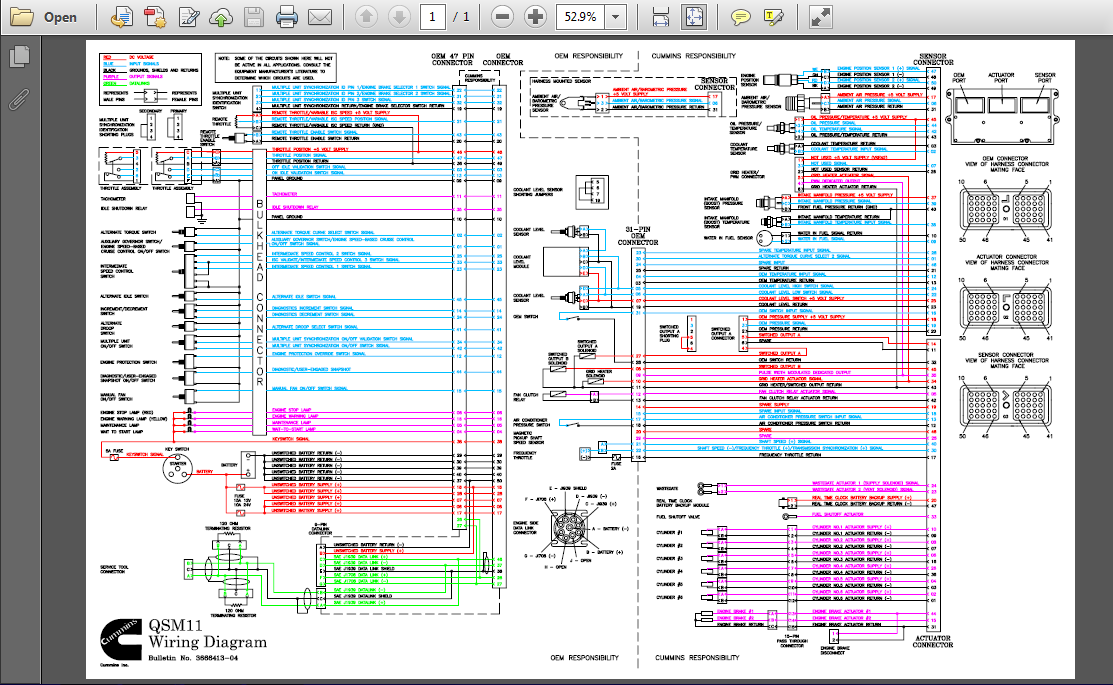Click the vertical 'BULKHEAD CONNECTOR' text

click(x=260, y=292)
